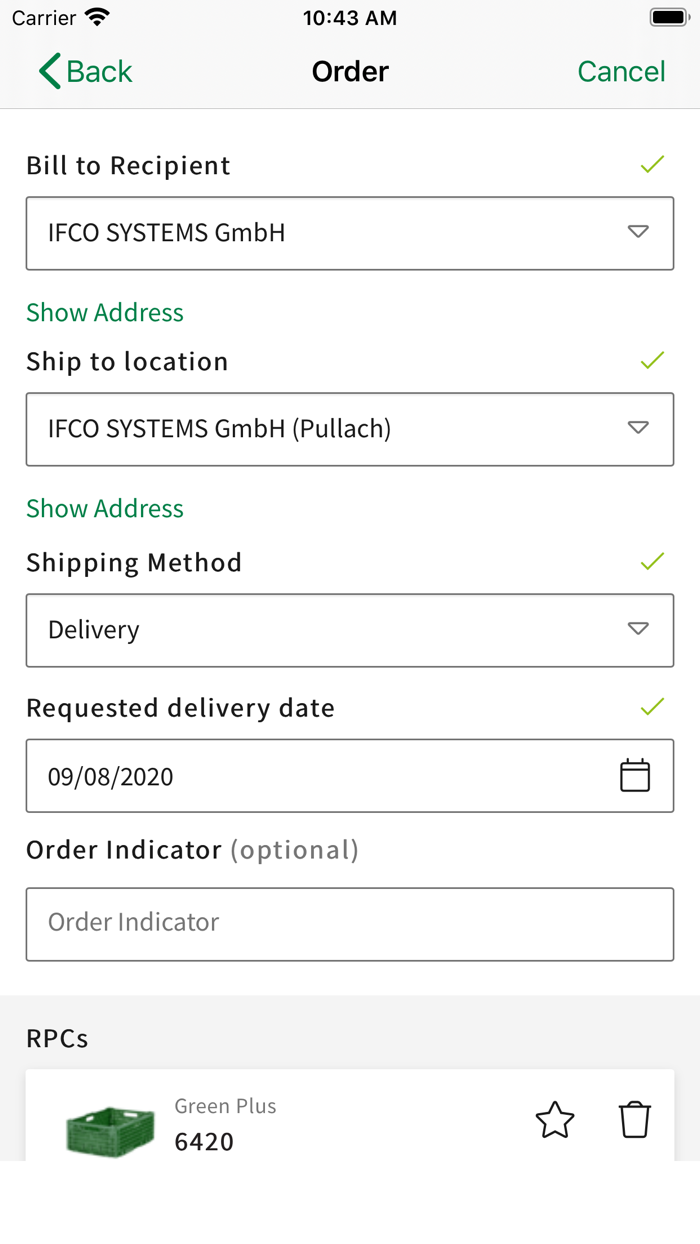
Task: Click the checkmark next to Shipping Method
Action: pos(652,560)
